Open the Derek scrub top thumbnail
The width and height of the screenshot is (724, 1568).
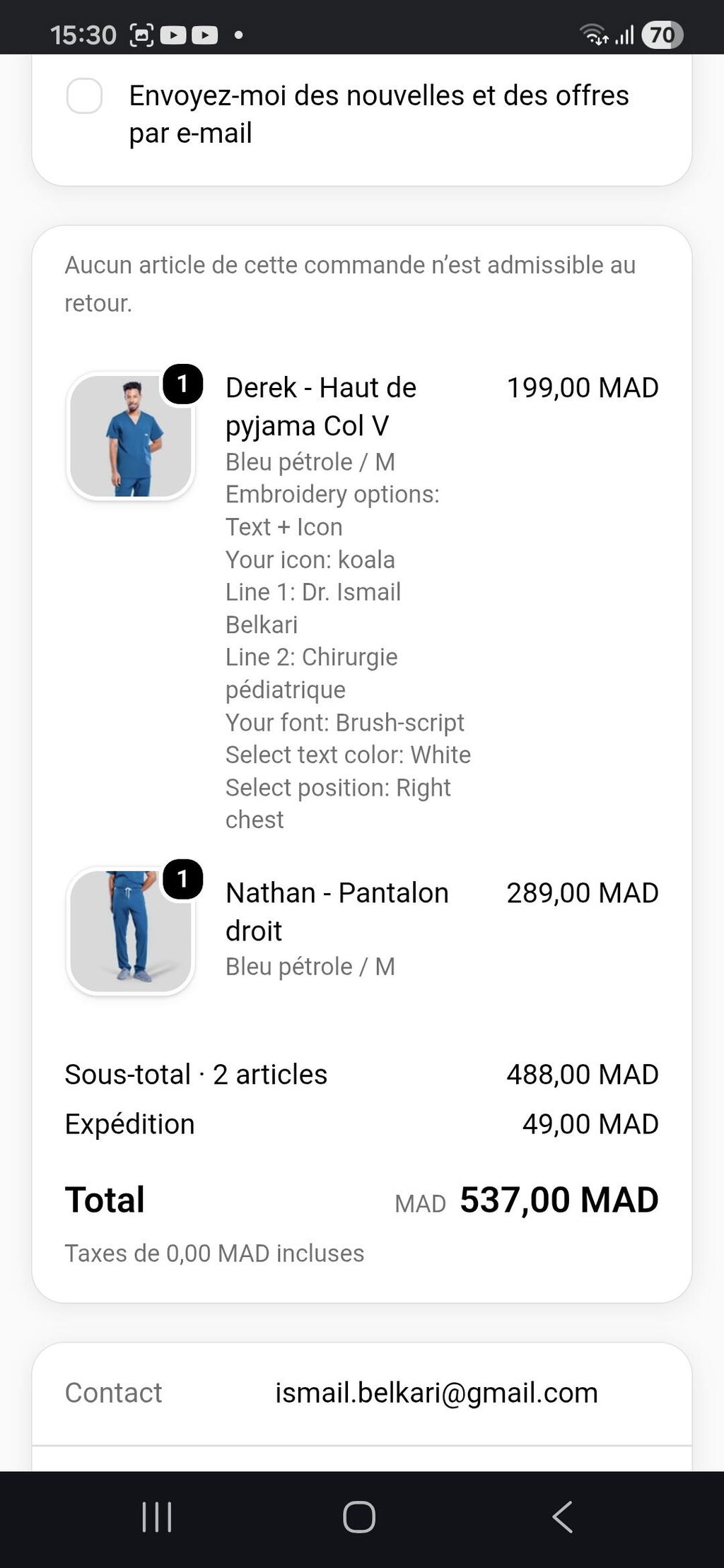coord(131,436)
